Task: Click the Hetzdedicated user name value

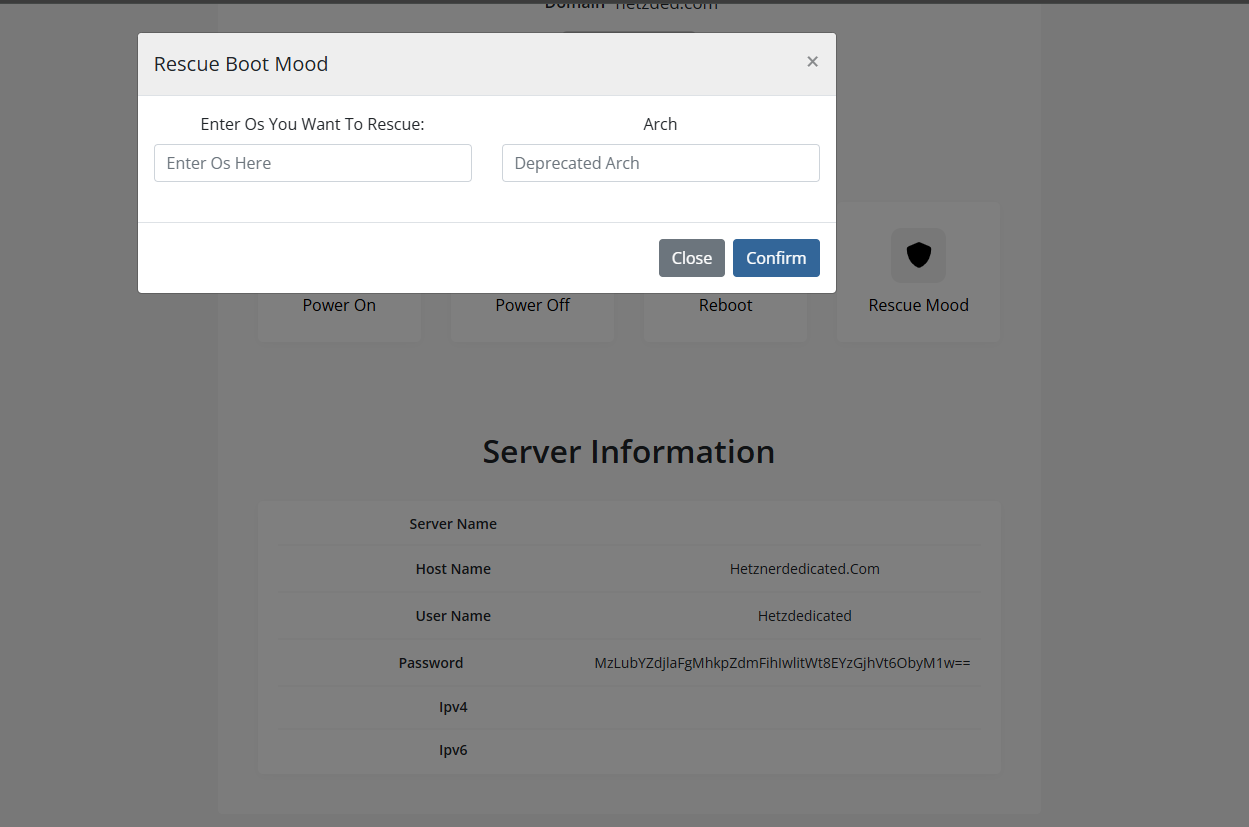Action: (x=804, y=616)
